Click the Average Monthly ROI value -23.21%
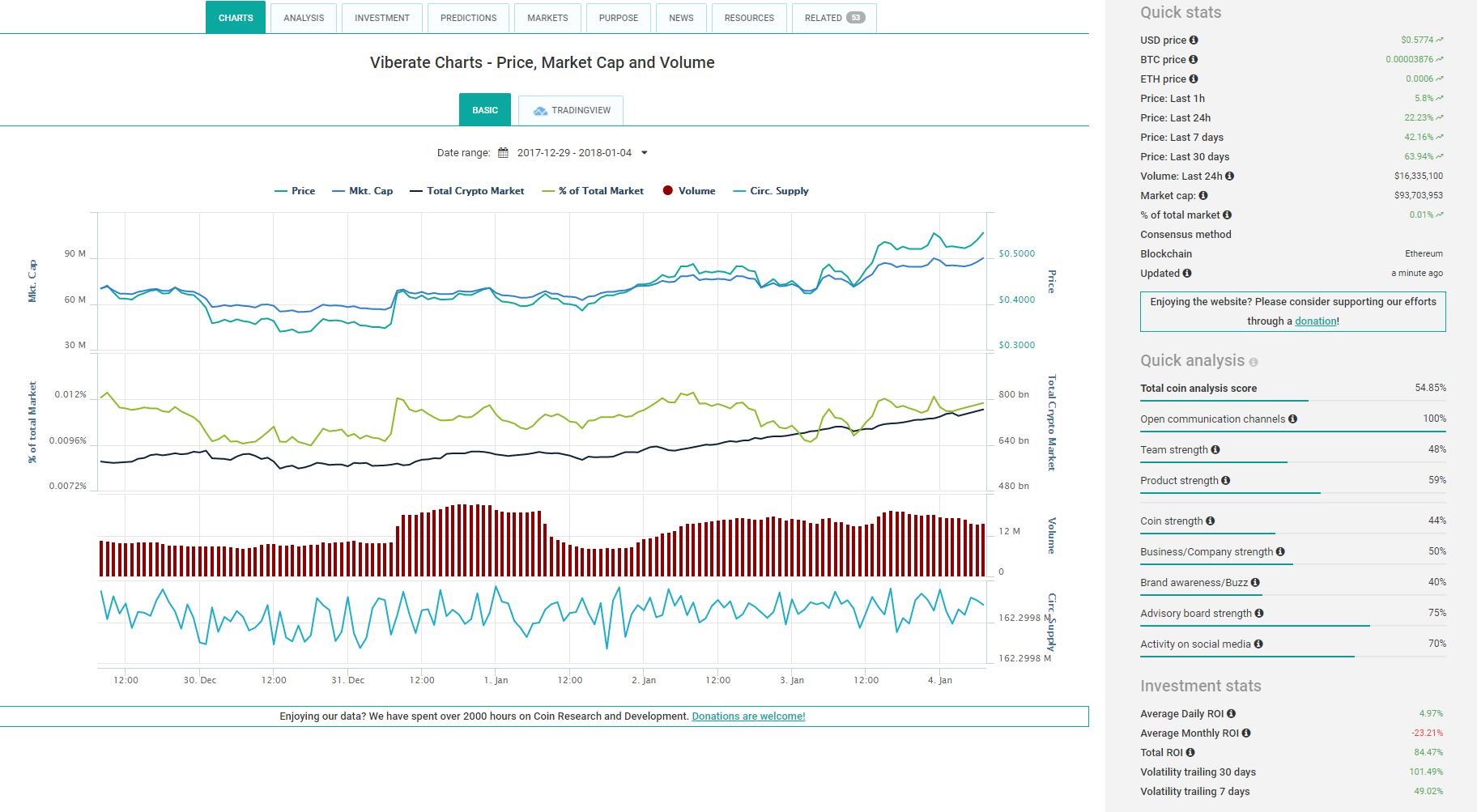 (x=1427, y=733)
